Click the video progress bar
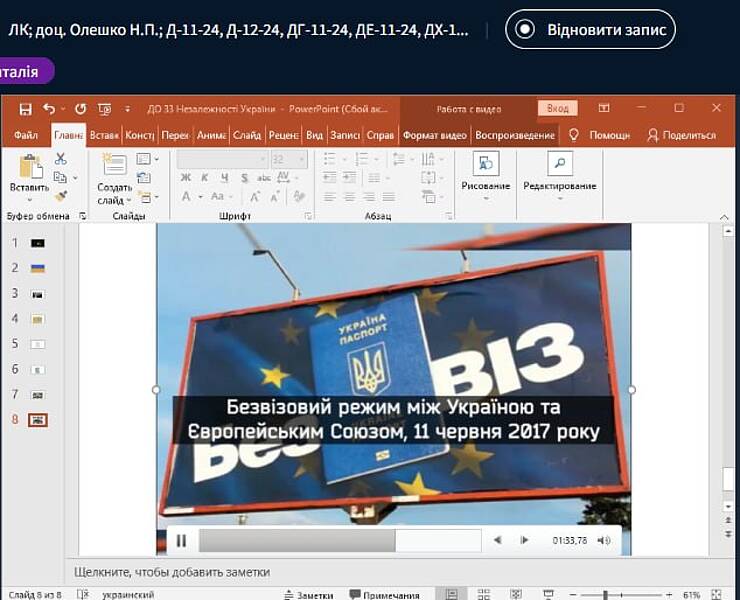This screenshot has height=600, width=740. click(340, 541)
